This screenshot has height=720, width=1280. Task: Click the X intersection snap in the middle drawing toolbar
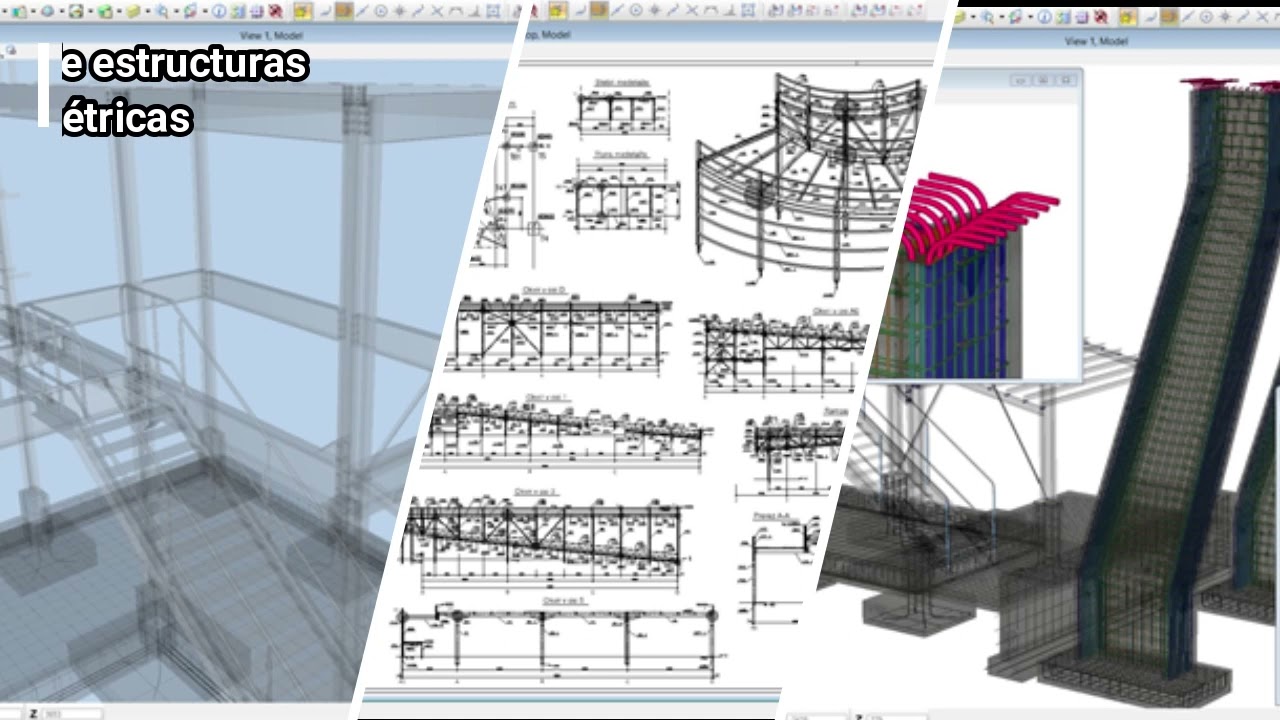[x=692, y=11]
